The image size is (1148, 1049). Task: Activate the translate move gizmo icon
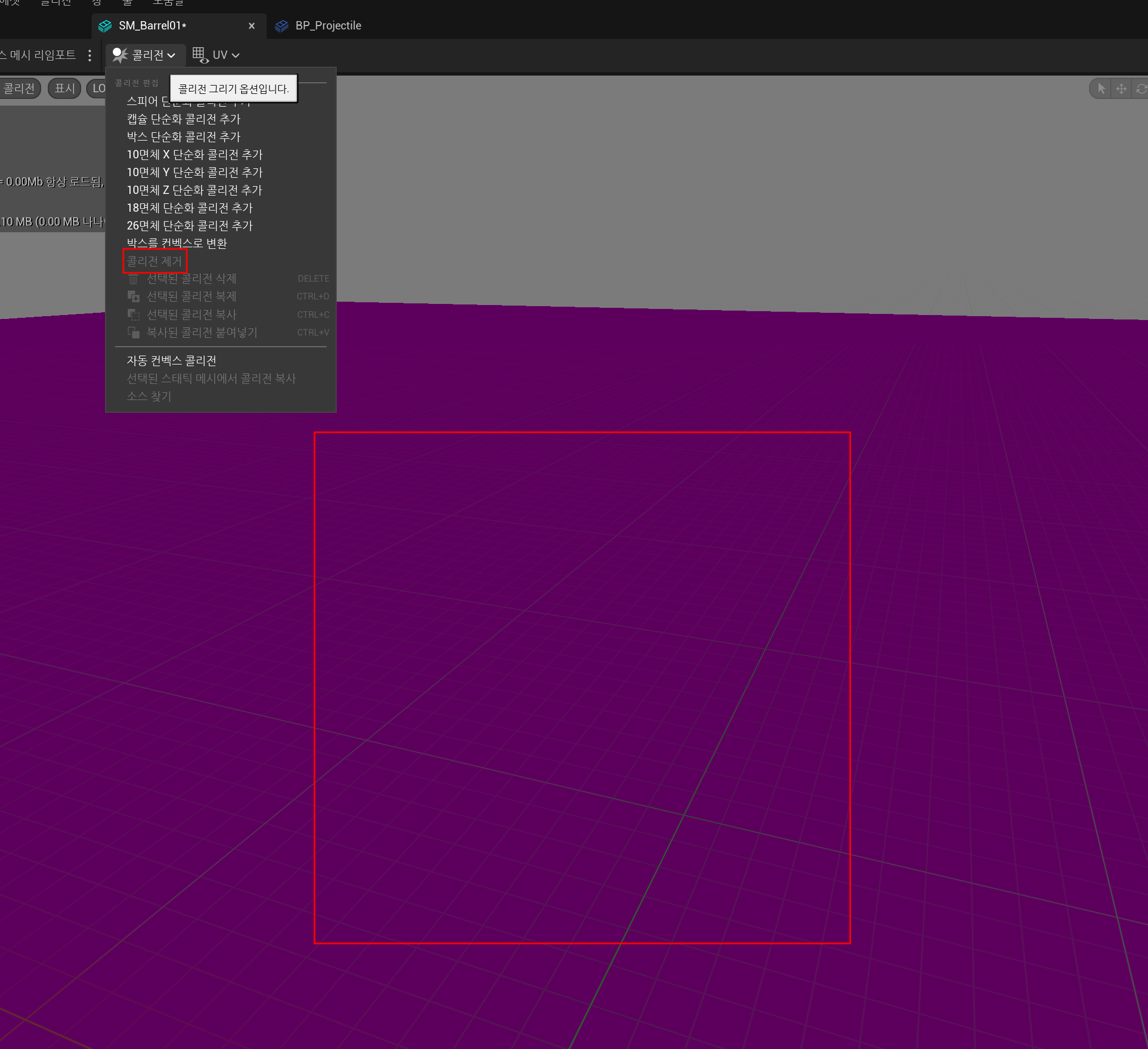pos(1121,89)
